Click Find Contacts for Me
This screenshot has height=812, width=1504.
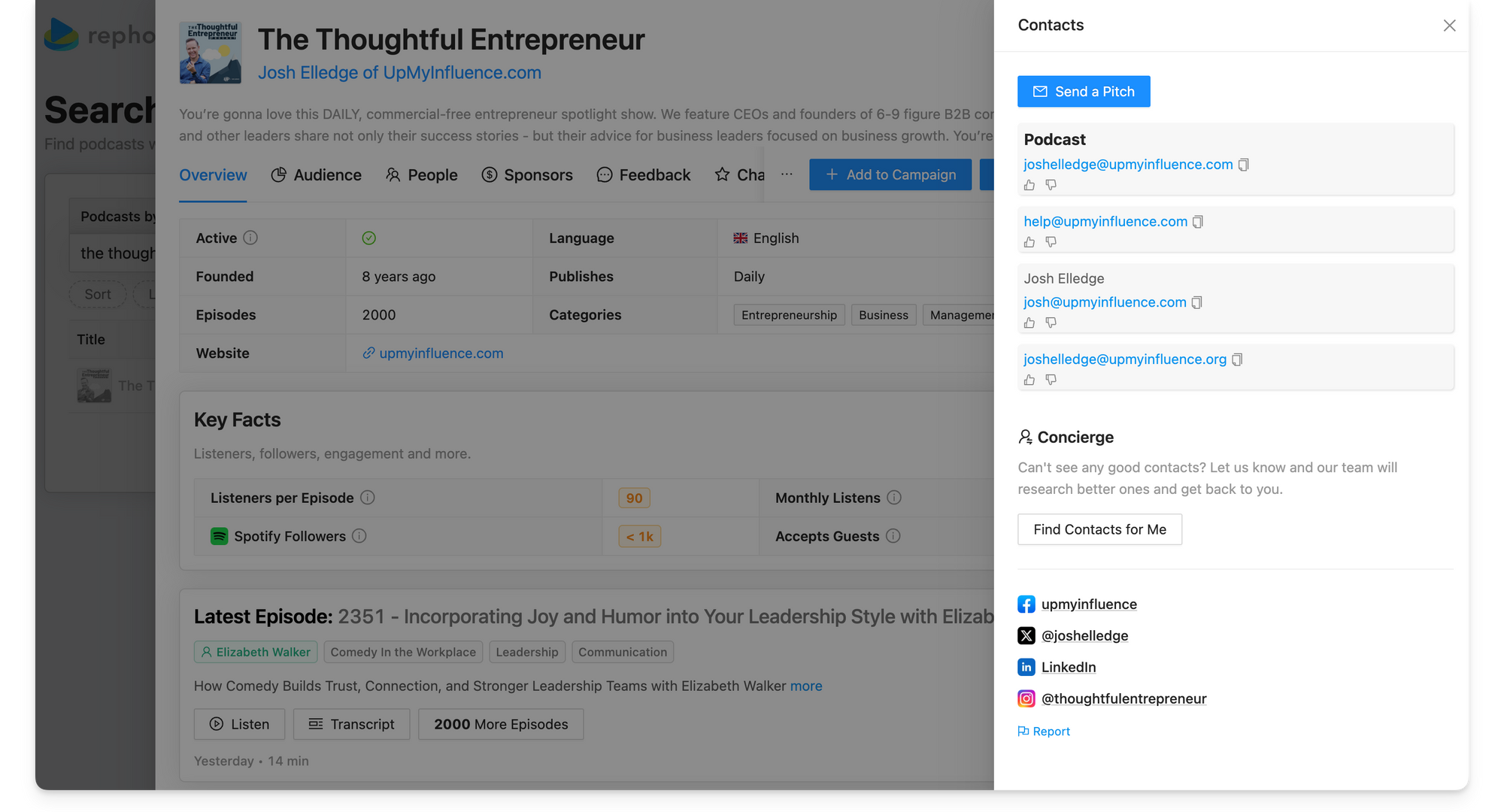click(x=1099, y=529)
